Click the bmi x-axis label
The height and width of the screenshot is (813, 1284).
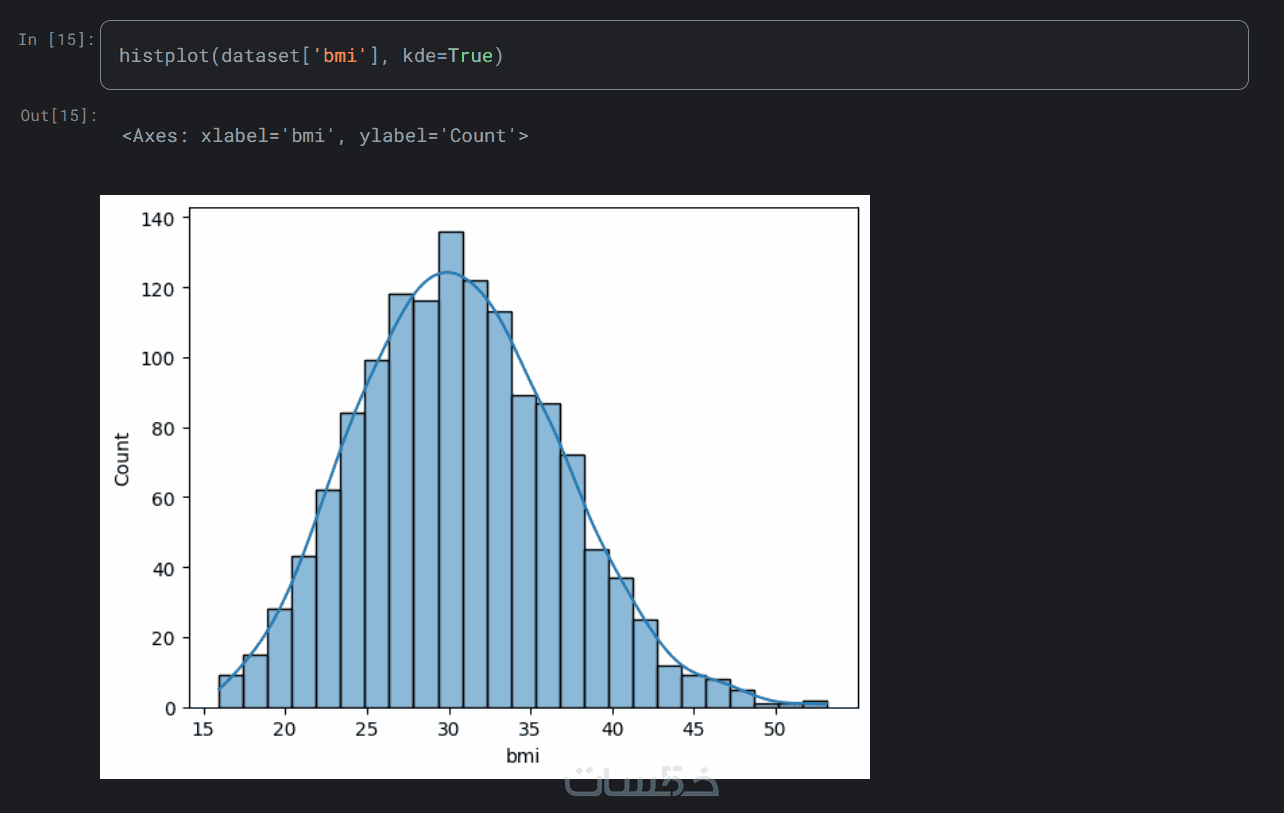click(523, 756)
